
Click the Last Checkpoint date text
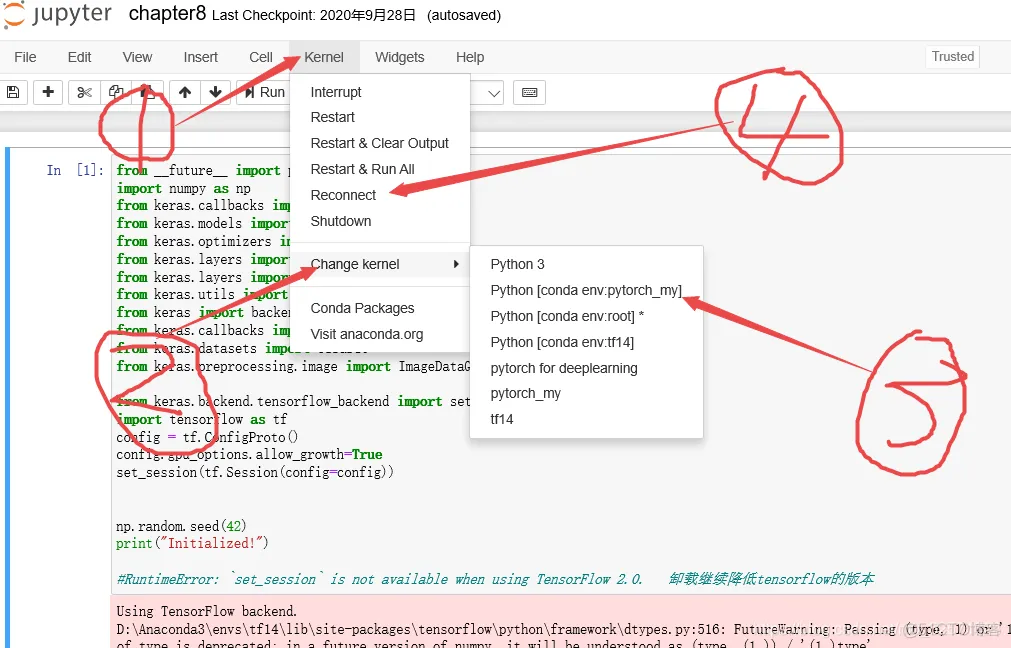(313, 15)
